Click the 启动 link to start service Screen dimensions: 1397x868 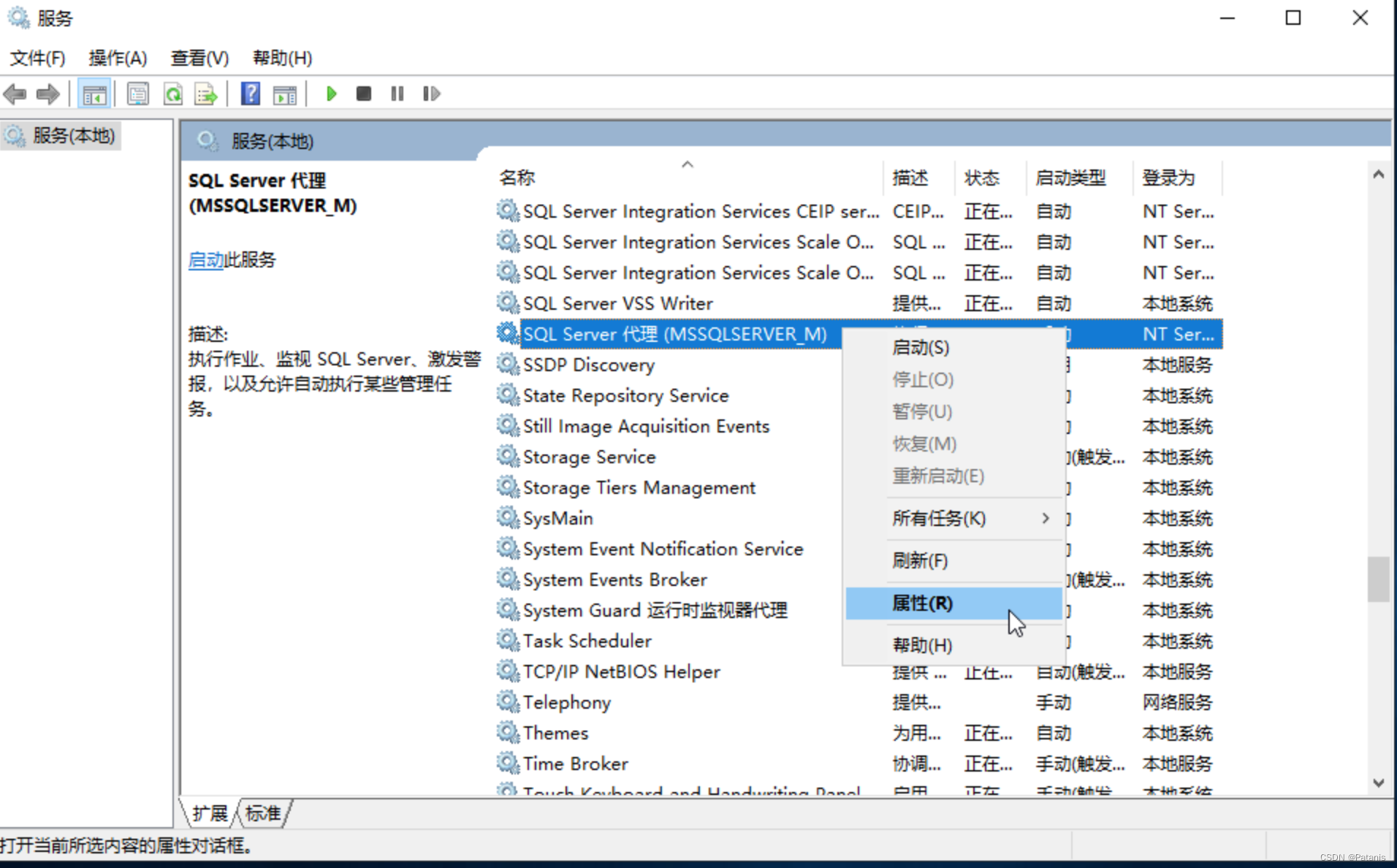pyautogui.click(x=206, y=260)
